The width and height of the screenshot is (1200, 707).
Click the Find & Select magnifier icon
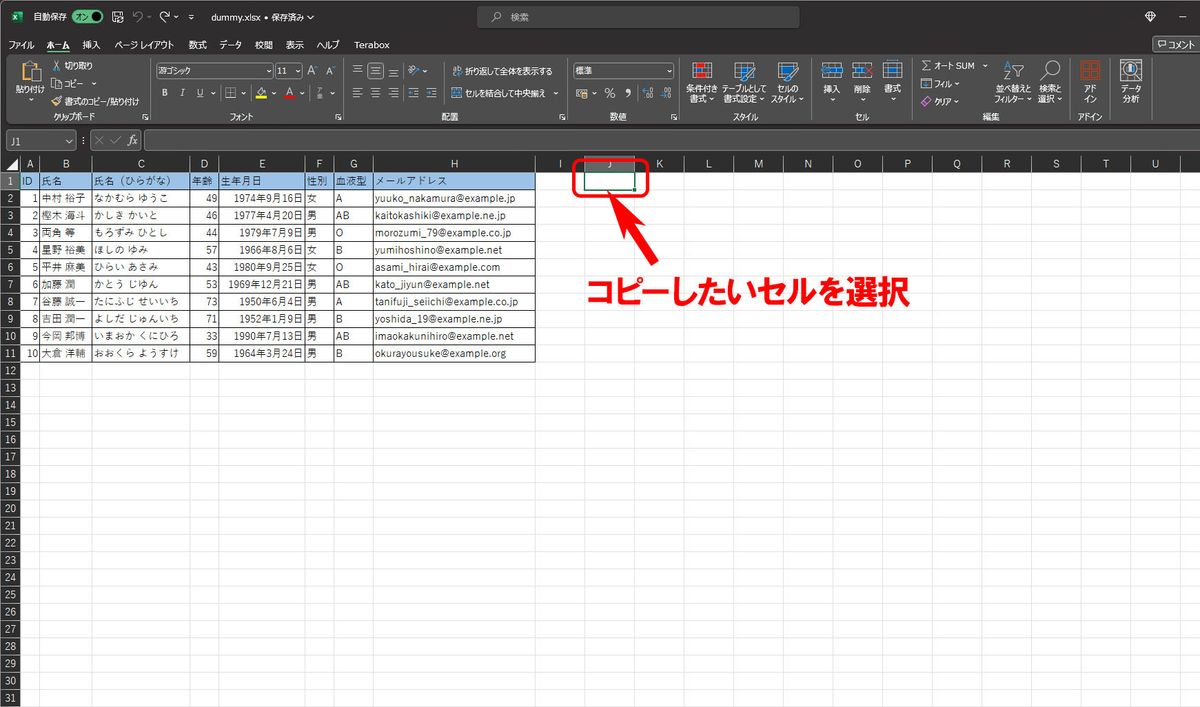coord(1049,72)
